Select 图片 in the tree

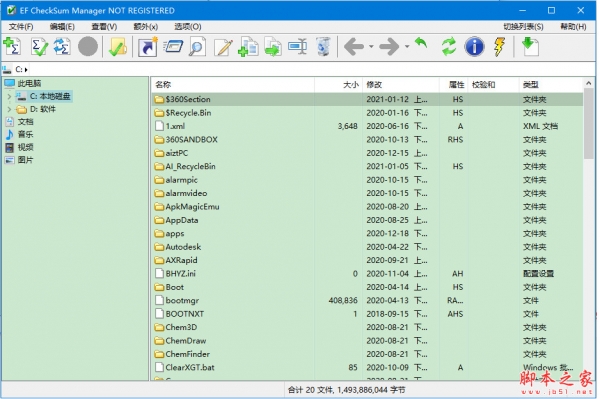(x=25, y=160)
